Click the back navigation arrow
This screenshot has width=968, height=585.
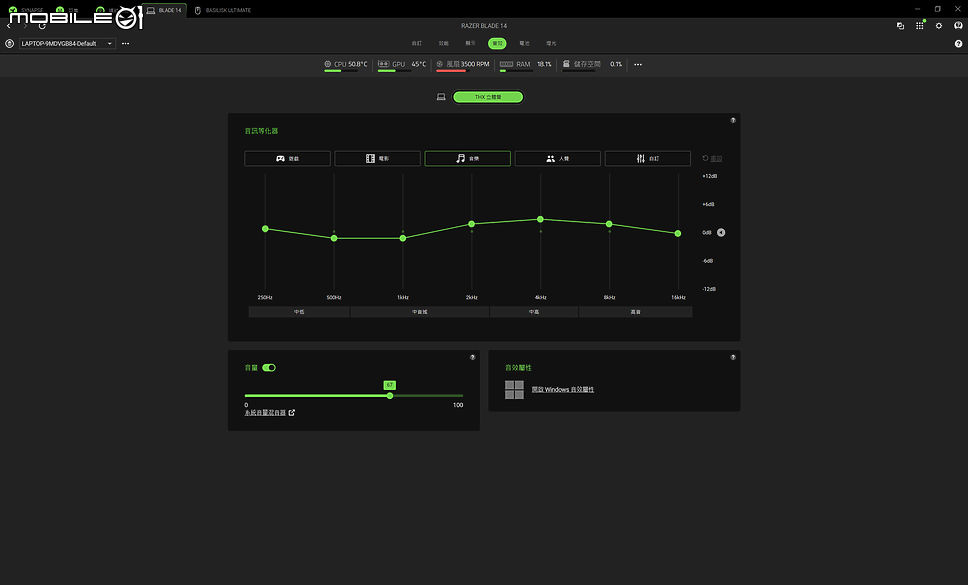(x=9, y=26)
